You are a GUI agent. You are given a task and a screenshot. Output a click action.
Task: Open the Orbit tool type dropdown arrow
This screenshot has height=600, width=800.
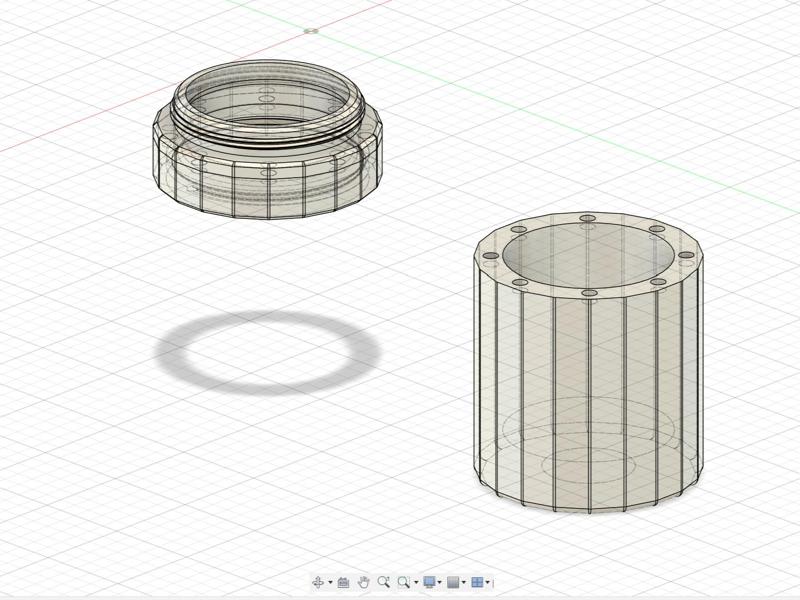(x=330, y=582)
